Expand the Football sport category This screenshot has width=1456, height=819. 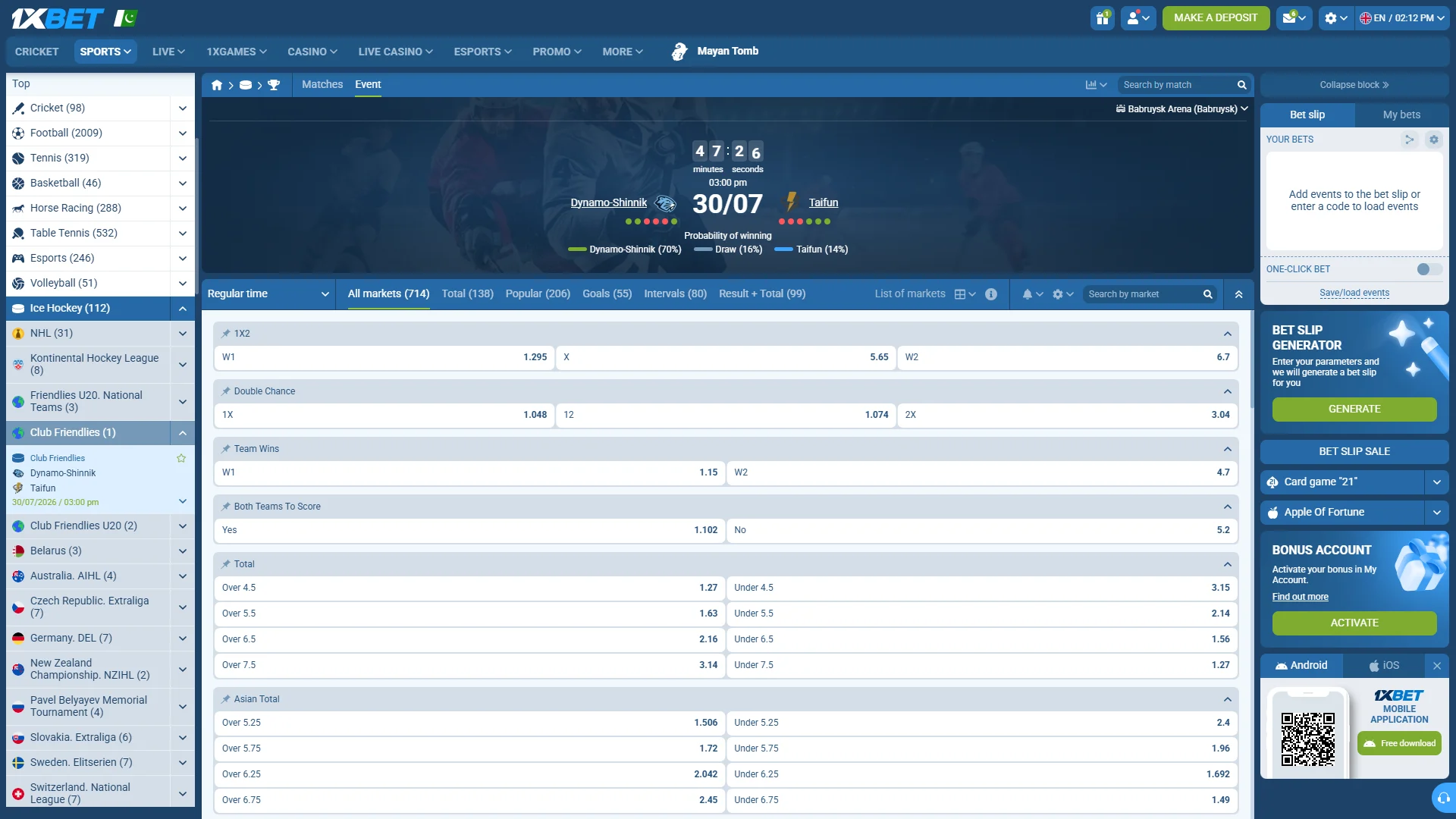pos(183,133)
